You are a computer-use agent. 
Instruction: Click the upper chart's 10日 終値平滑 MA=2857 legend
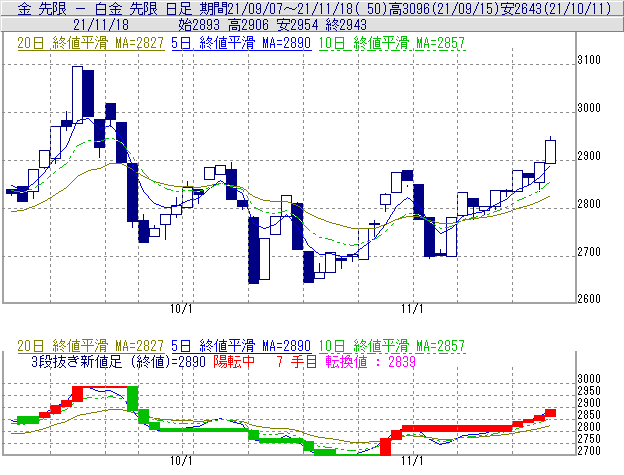tap(392, 43)
